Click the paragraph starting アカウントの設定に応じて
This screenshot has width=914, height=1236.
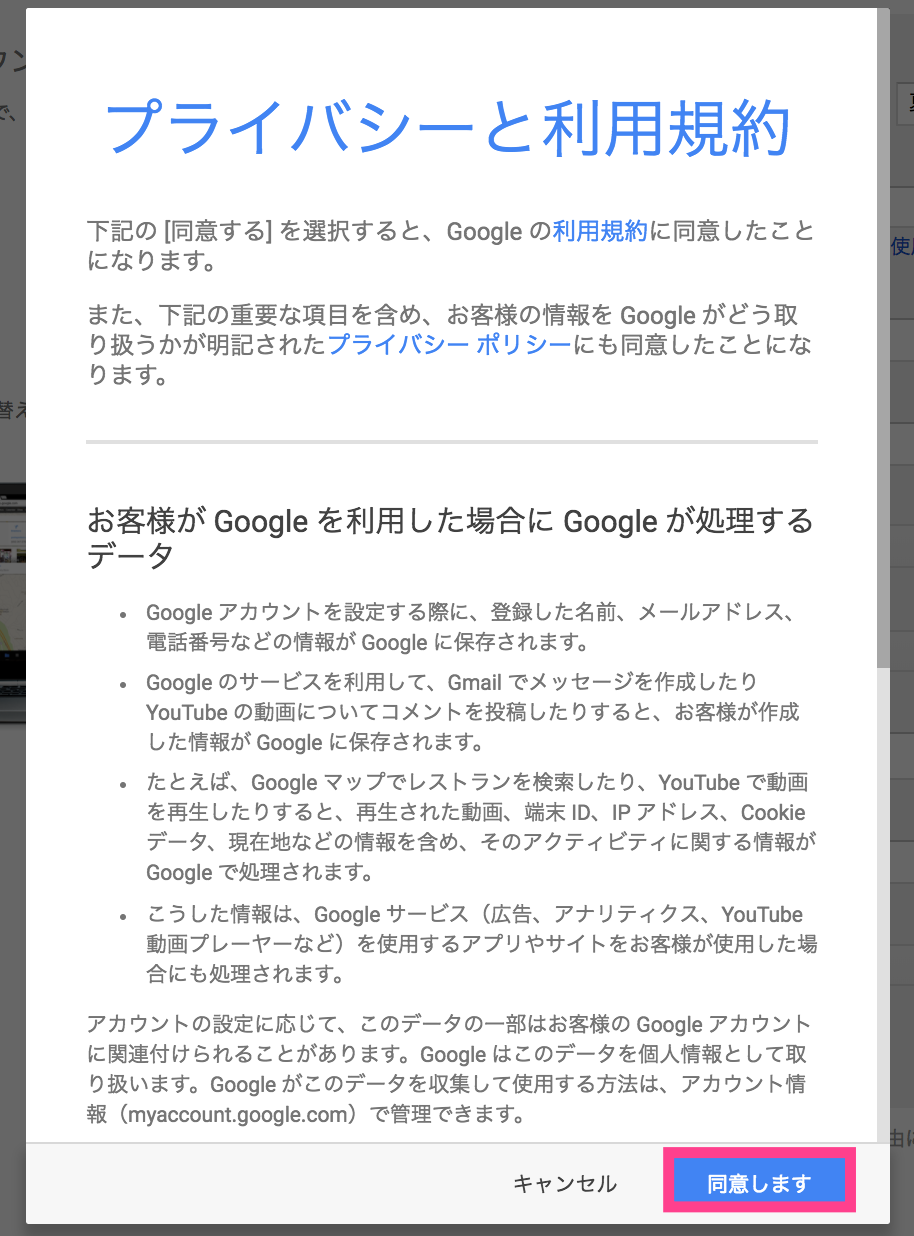click(449, 1069)
